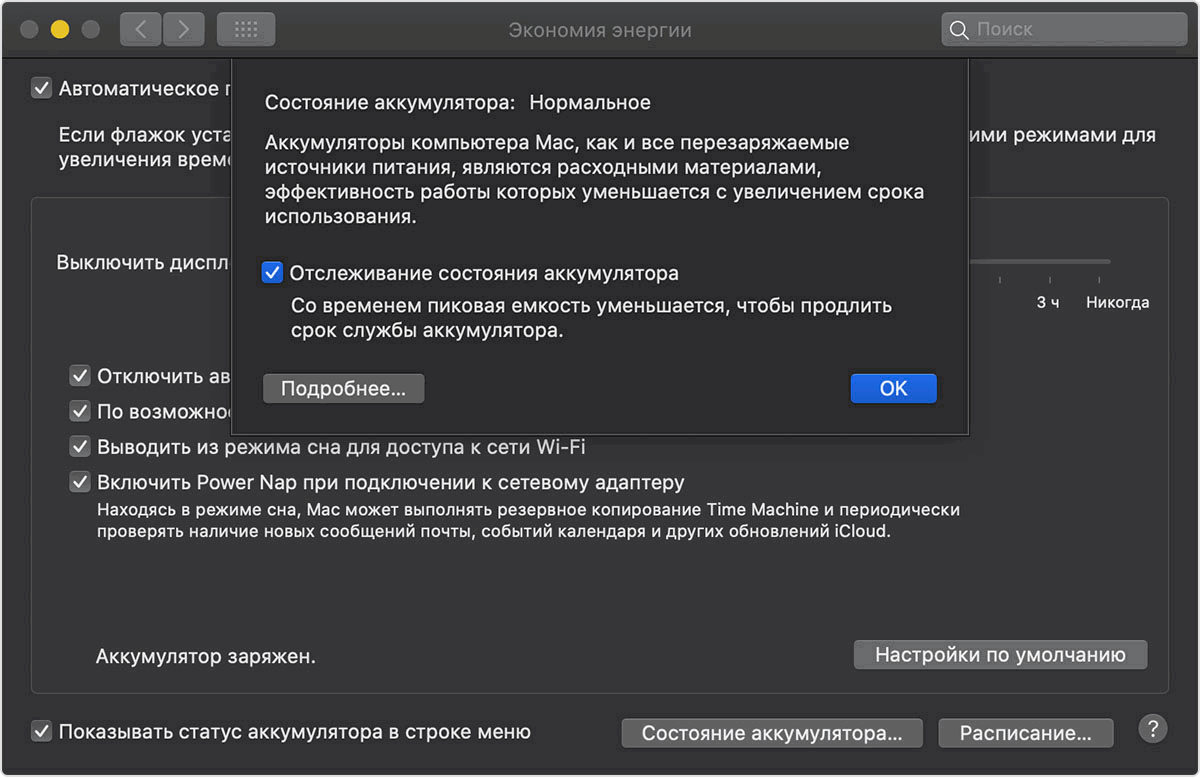Disable Отслеживание состояния аккумулятора checkbox
Image resolution: width=1200 pixels, height=778 pixels.
click(272, 272)
